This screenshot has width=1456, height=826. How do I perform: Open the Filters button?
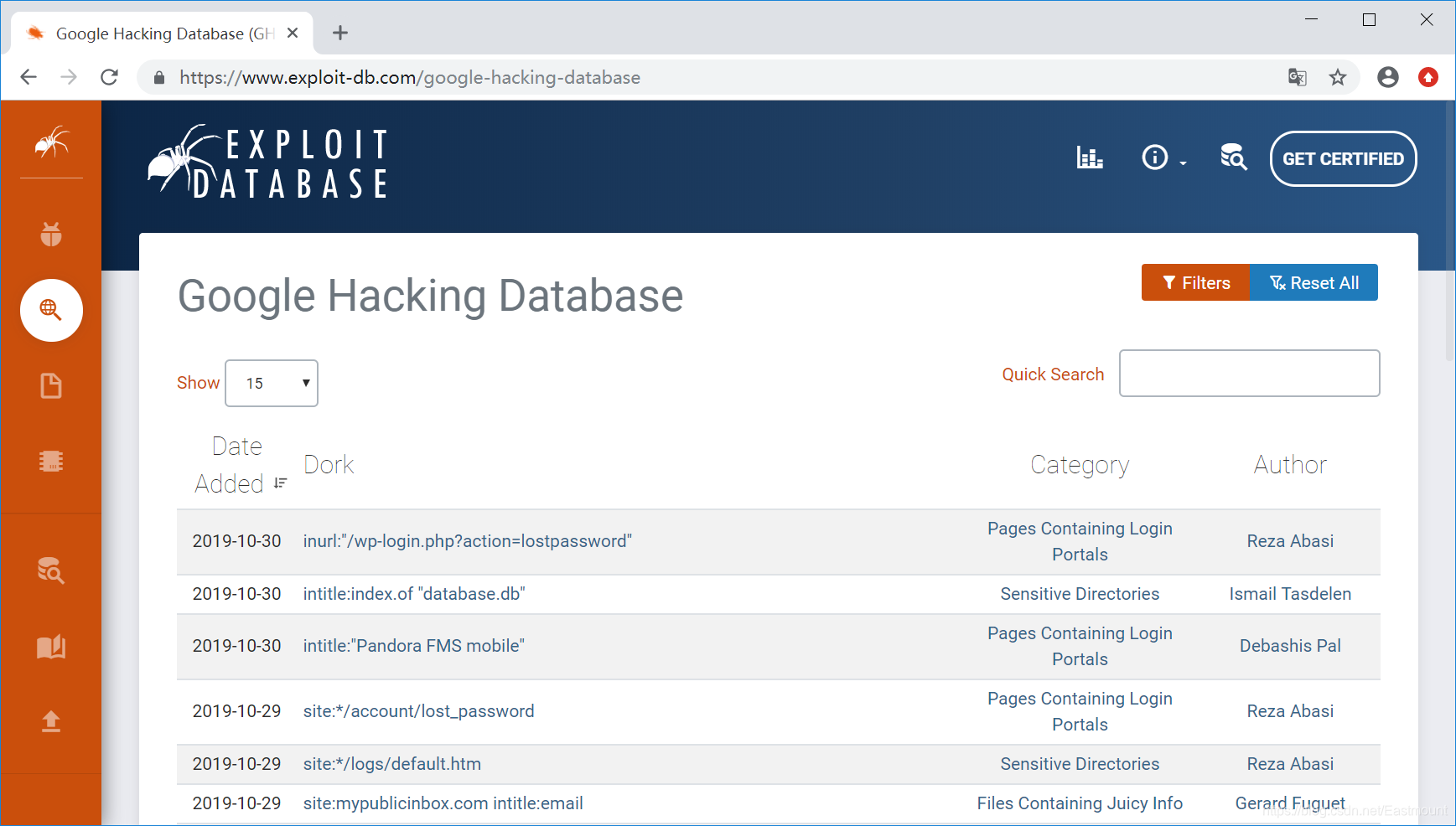1196,282
